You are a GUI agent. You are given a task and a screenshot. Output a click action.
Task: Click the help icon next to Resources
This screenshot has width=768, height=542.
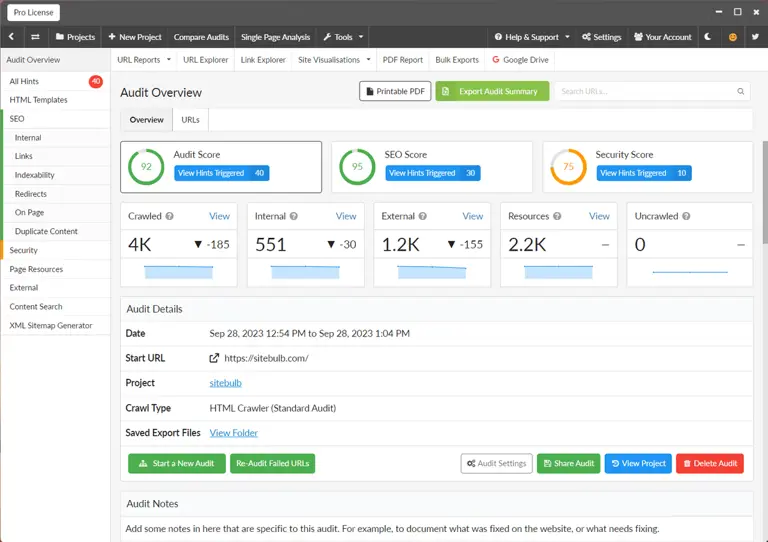[557, 216]
